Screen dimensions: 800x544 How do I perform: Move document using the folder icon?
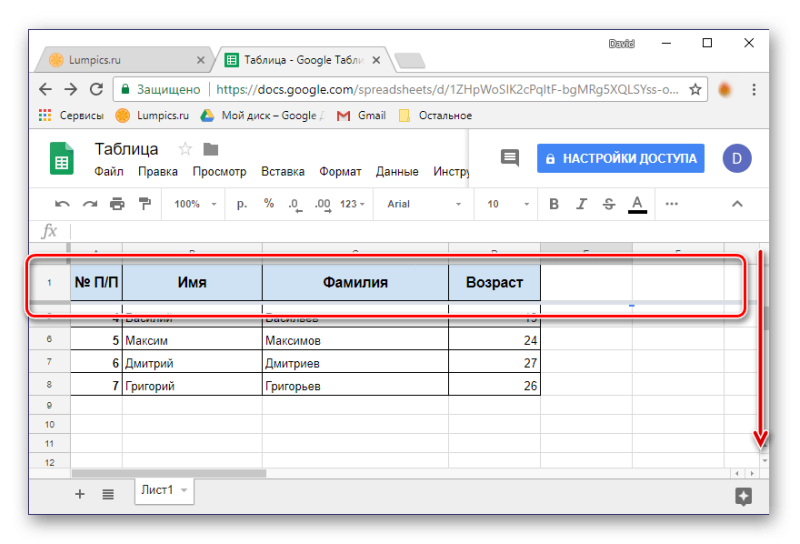[x=211, y=149]
